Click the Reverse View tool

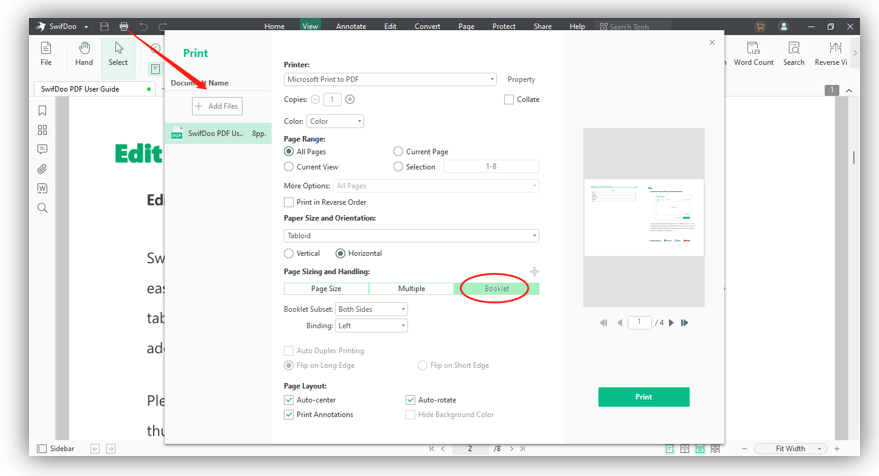coord(831,54)
